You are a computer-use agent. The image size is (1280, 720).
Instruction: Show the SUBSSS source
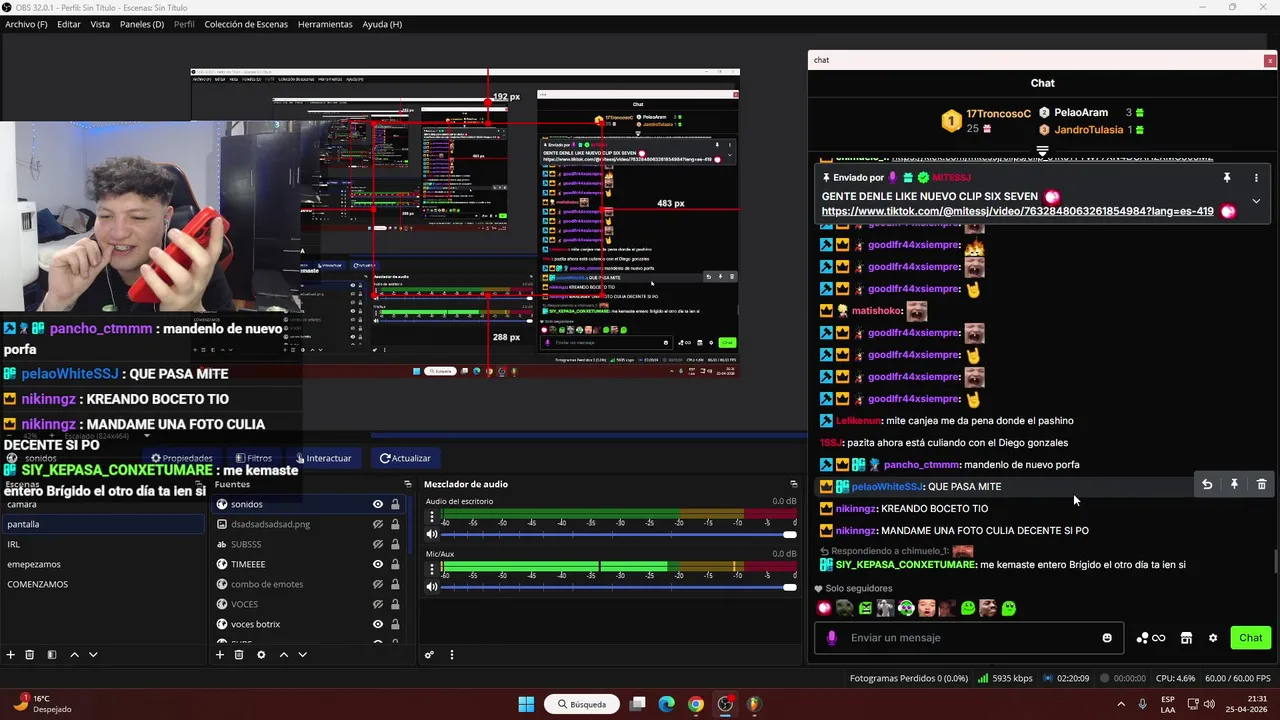click(378, 544)
